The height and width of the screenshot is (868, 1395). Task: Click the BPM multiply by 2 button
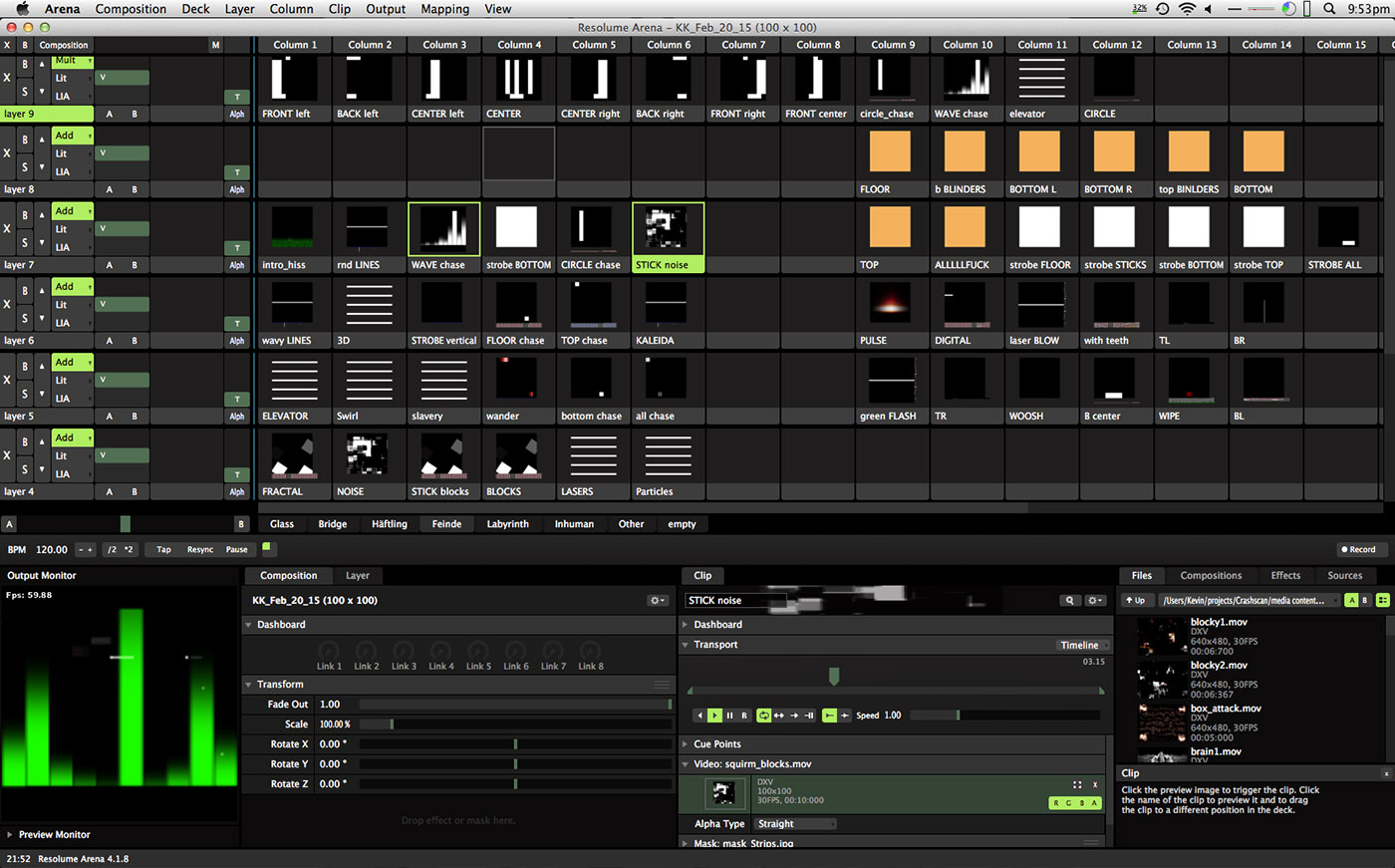point(129,549)
